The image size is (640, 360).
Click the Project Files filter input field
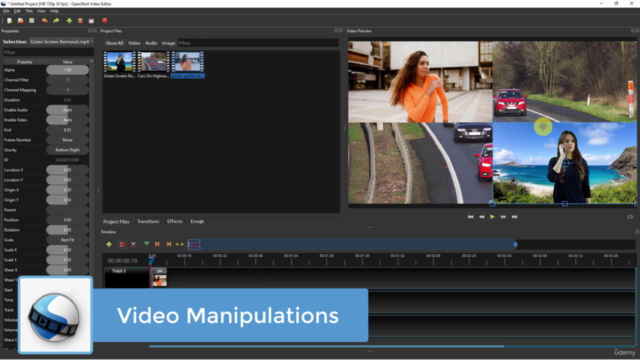[258, 43]
